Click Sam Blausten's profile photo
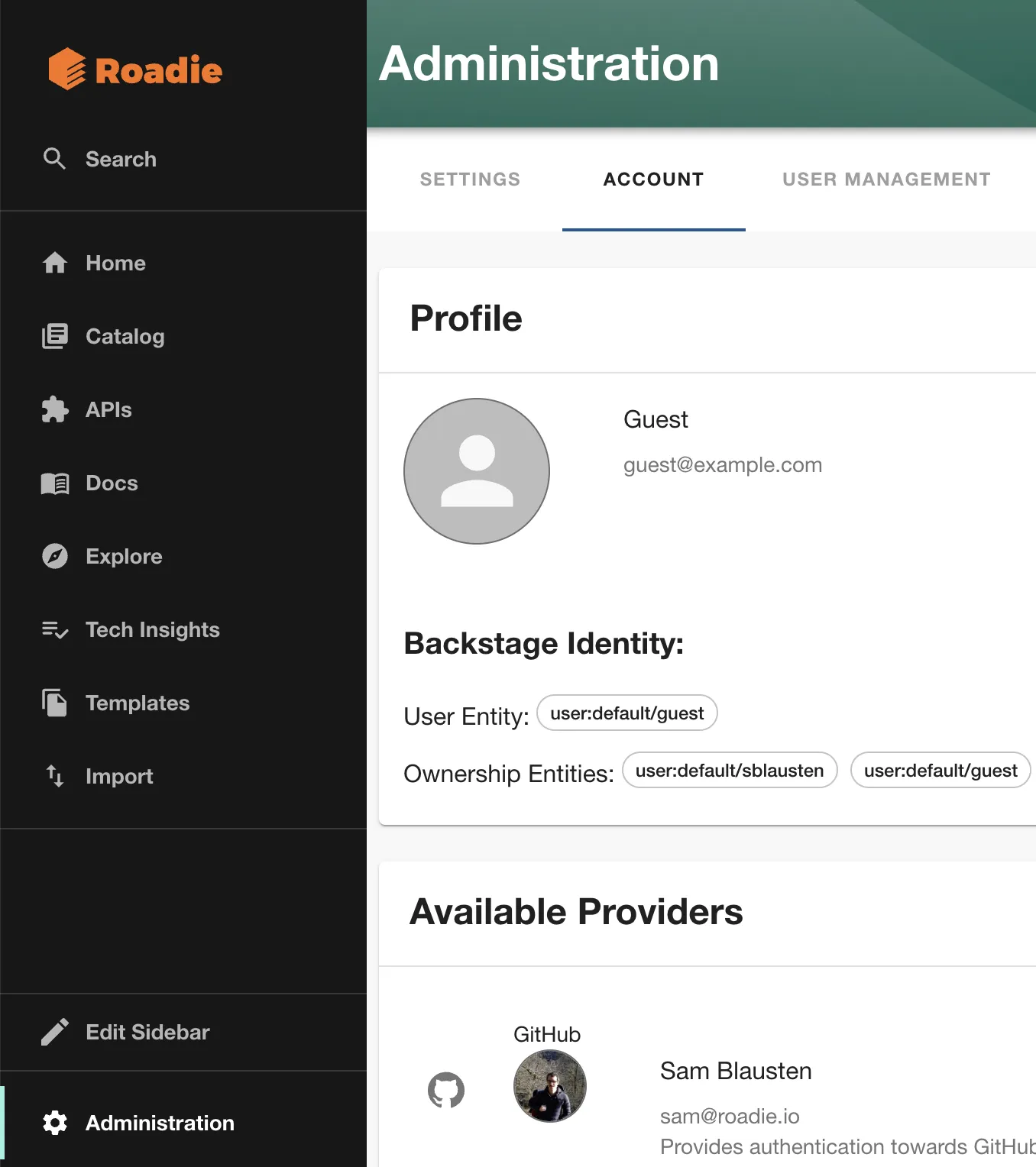This screenshot has height=1167, width=1036. point(549,1086)
